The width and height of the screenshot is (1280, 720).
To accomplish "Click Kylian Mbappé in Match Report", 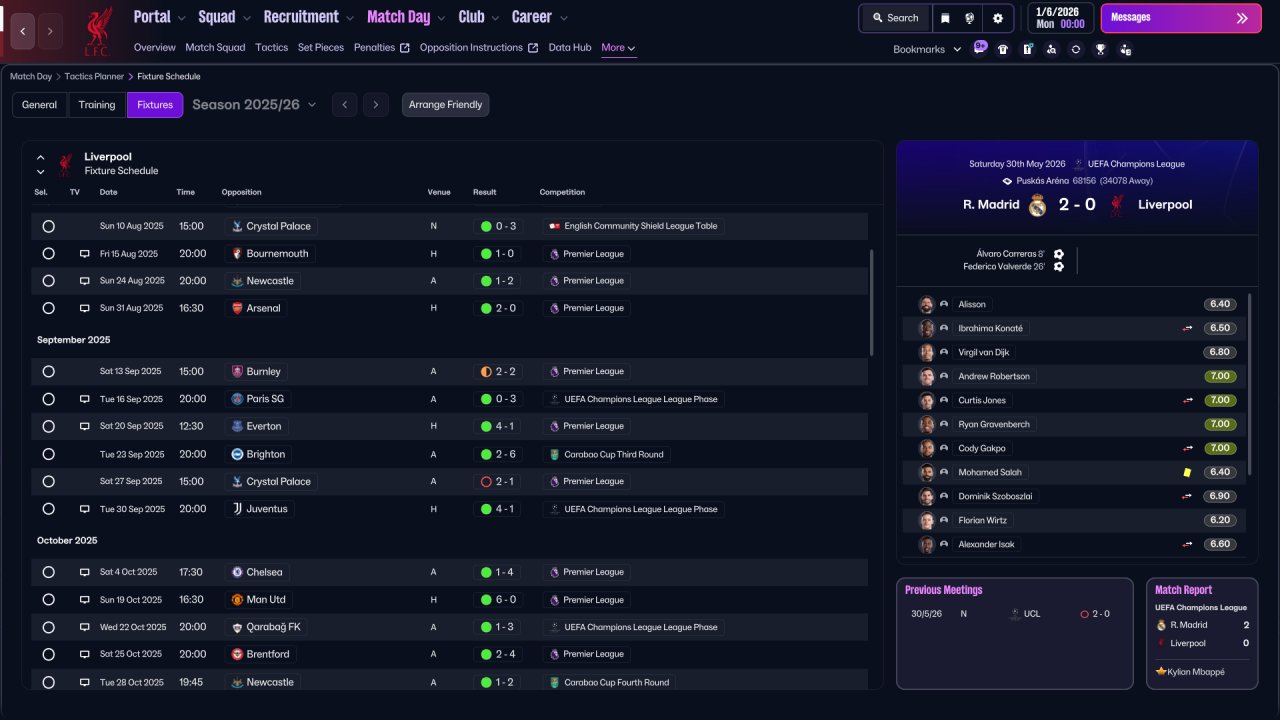I will pyautogui.click(x=1196, y=672).
